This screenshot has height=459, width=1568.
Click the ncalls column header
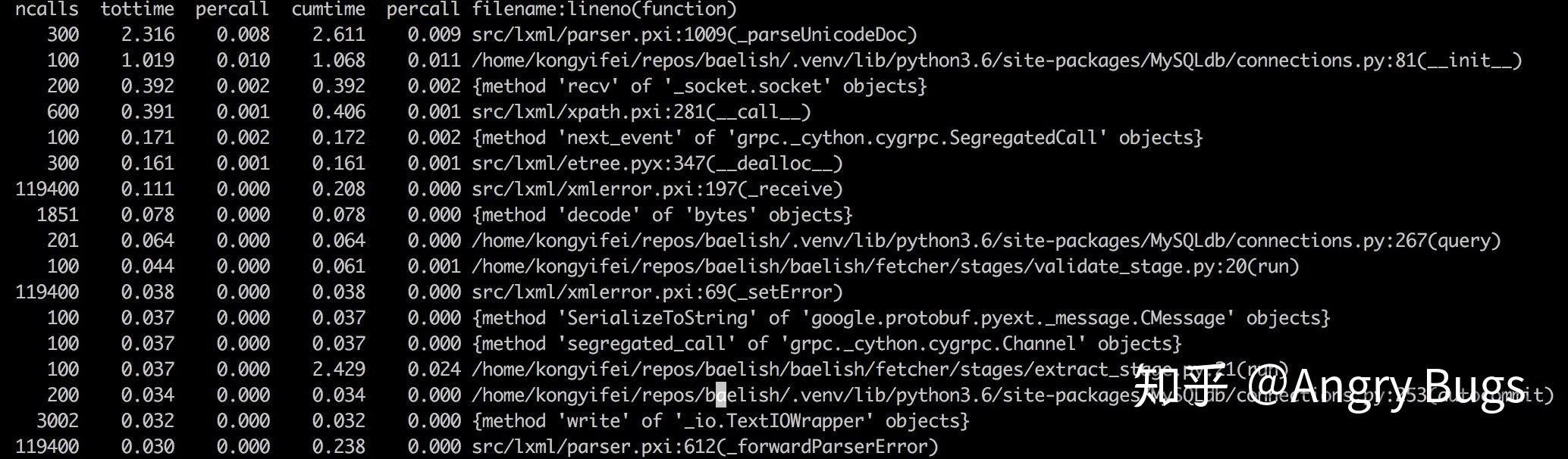pyautogui.click(x=47, y=9)
